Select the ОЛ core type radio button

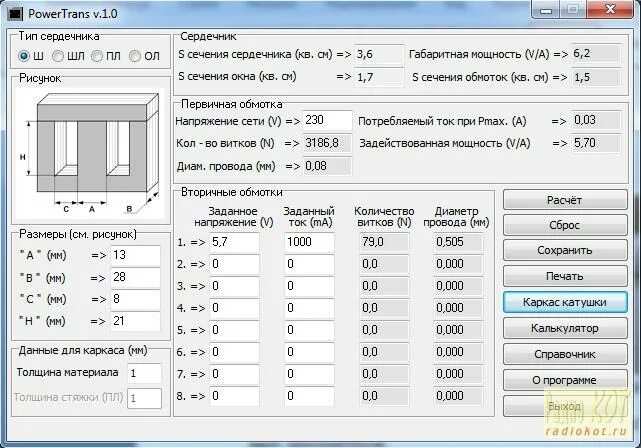(x=135, y=56)
